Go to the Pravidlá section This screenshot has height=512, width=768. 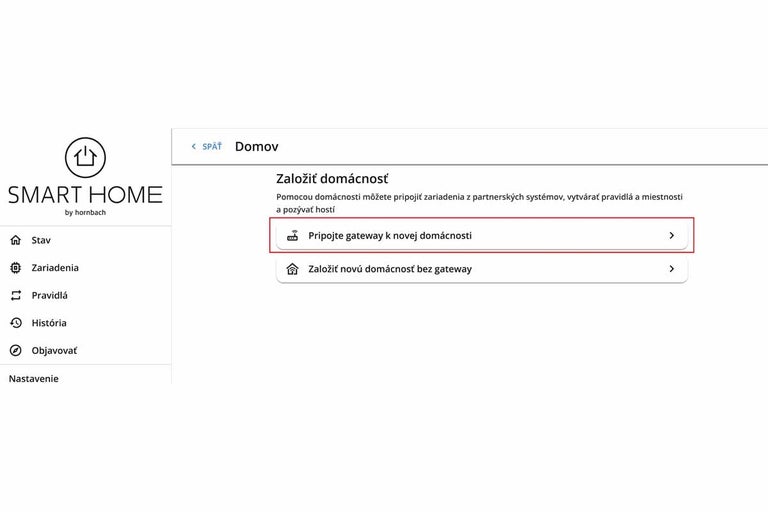click(x=50, y=295)
